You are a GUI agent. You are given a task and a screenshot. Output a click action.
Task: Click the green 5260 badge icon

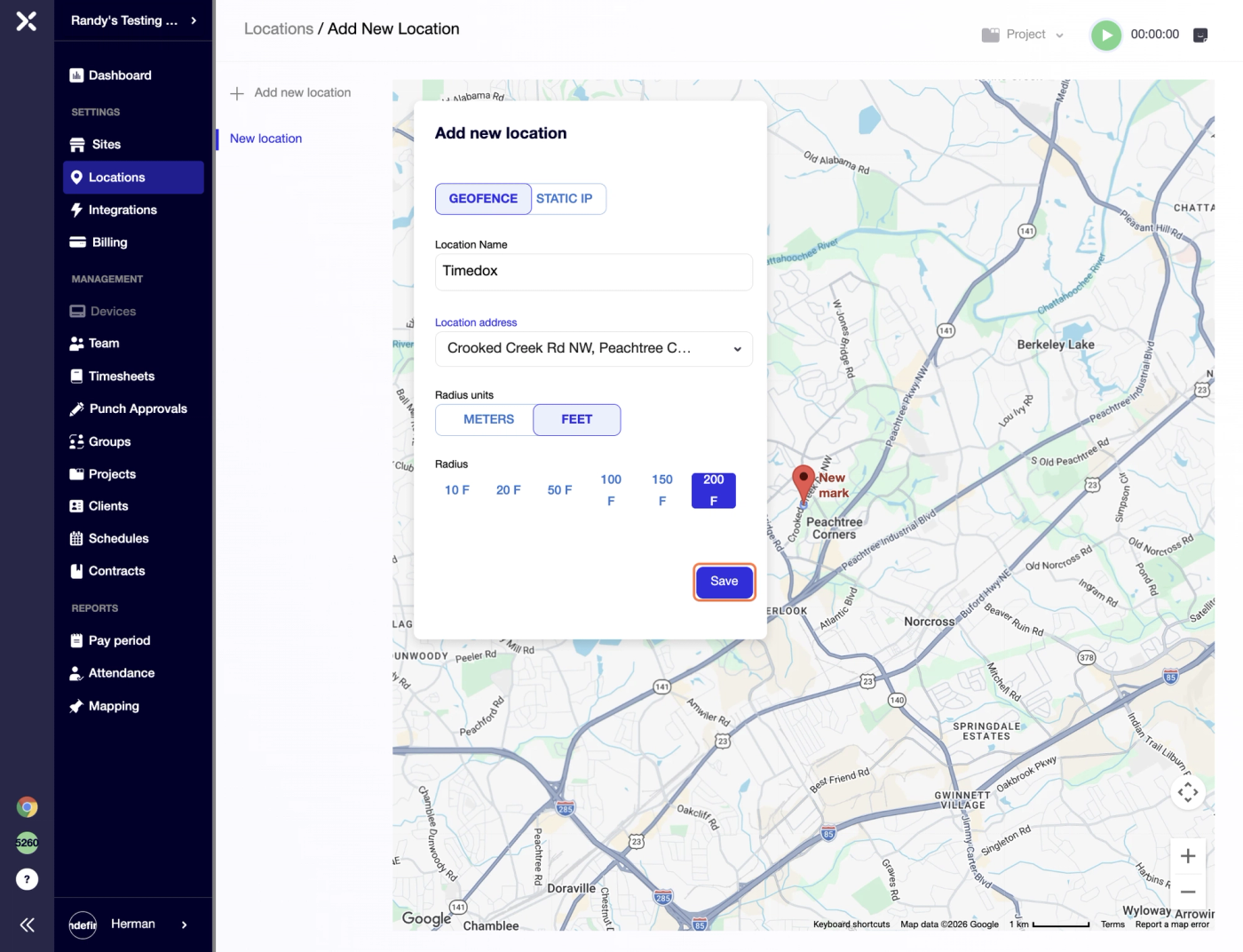pyautogui.click(x=27, y=843)
